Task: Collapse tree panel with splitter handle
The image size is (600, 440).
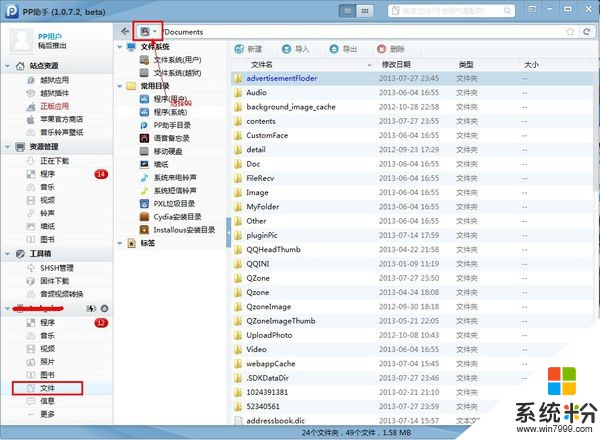Action: tap(228, 232)
